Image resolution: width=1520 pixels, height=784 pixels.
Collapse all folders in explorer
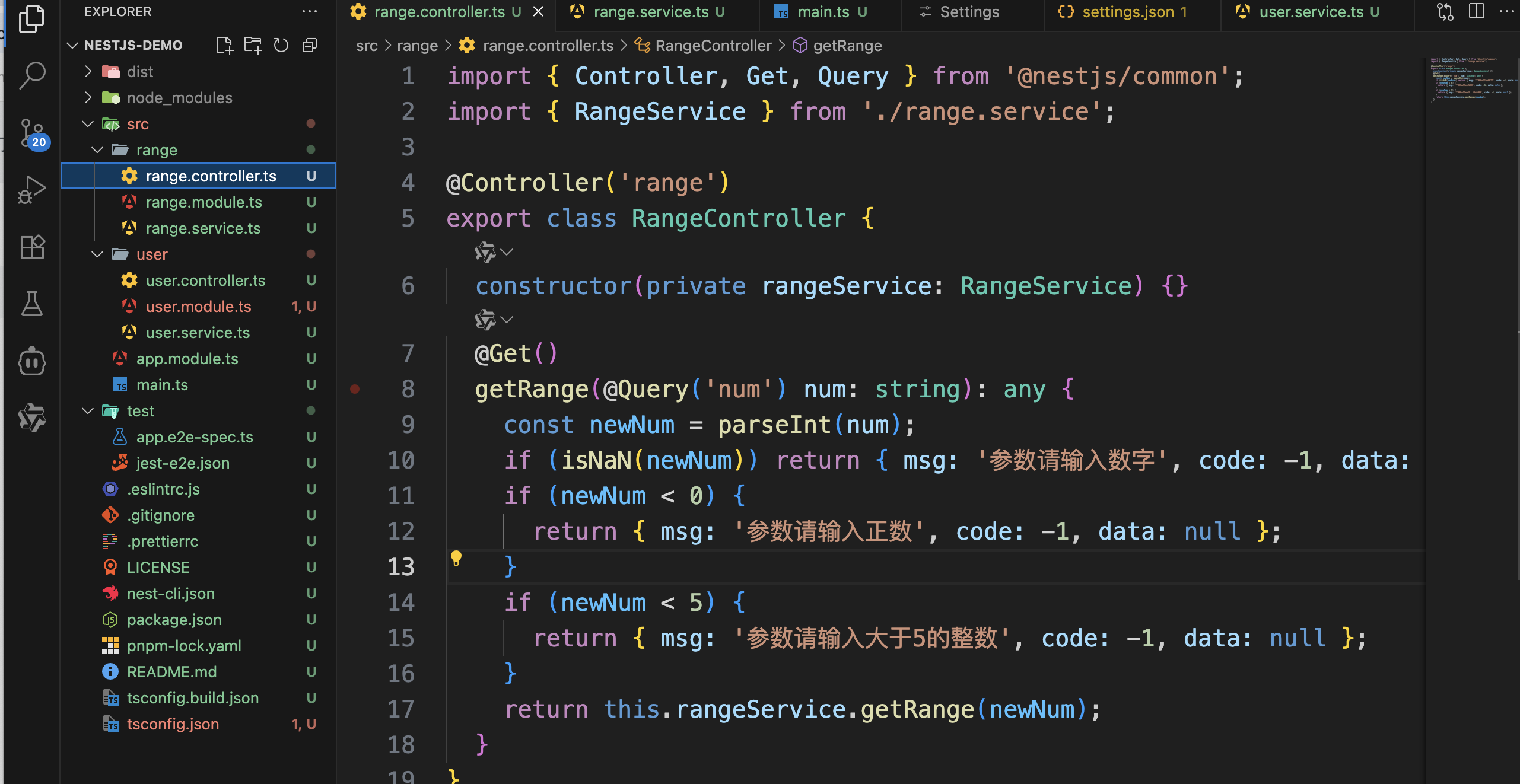310,45
